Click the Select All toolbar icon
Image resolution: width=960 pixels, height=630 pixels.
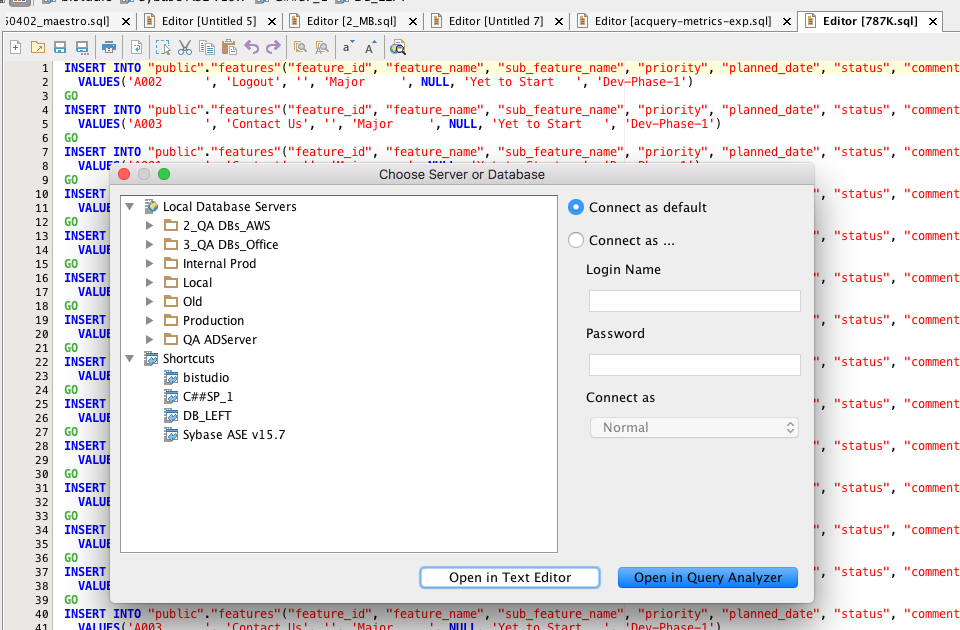pos(163,47)
